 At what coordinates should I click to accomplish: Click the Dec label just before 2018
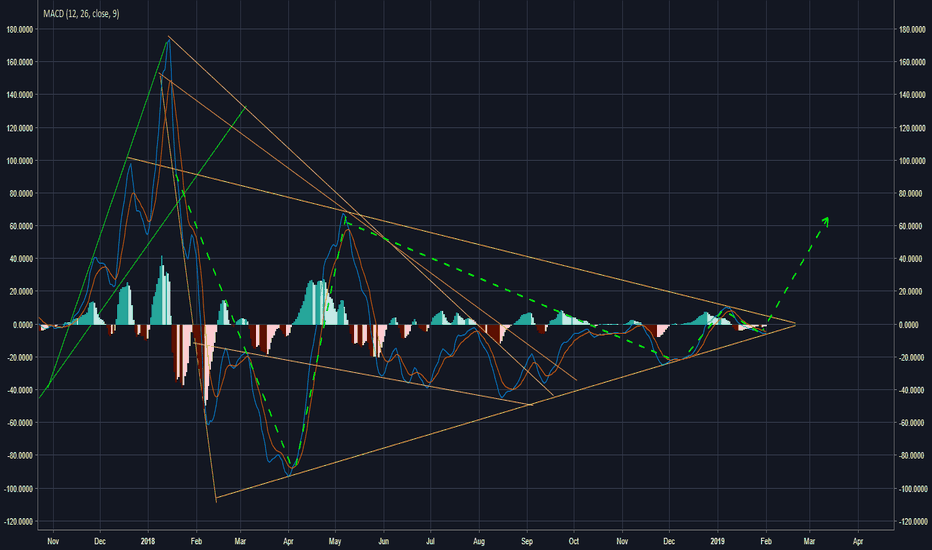(100, 541)
